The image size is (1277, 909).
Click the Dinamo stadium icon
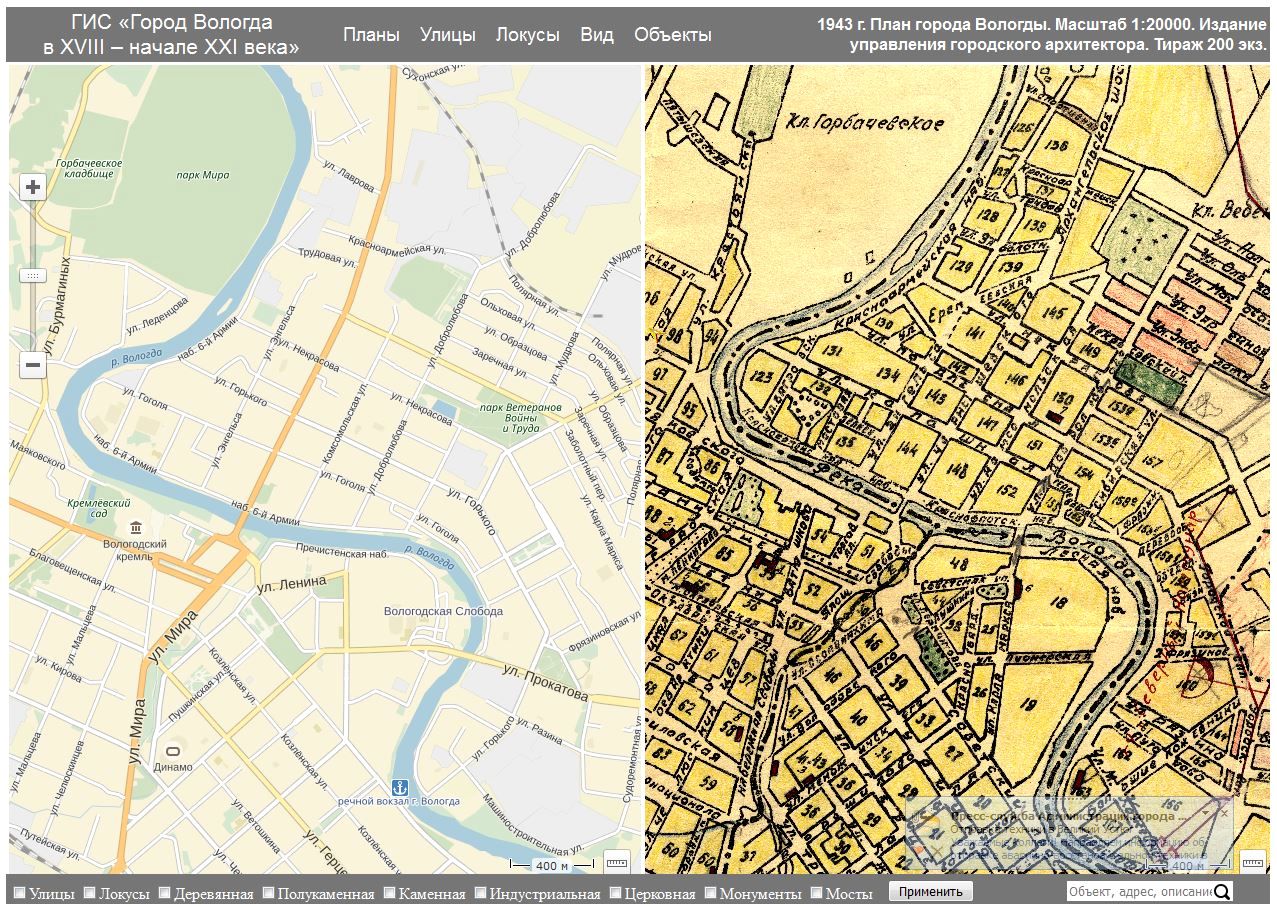click(174, 752)
